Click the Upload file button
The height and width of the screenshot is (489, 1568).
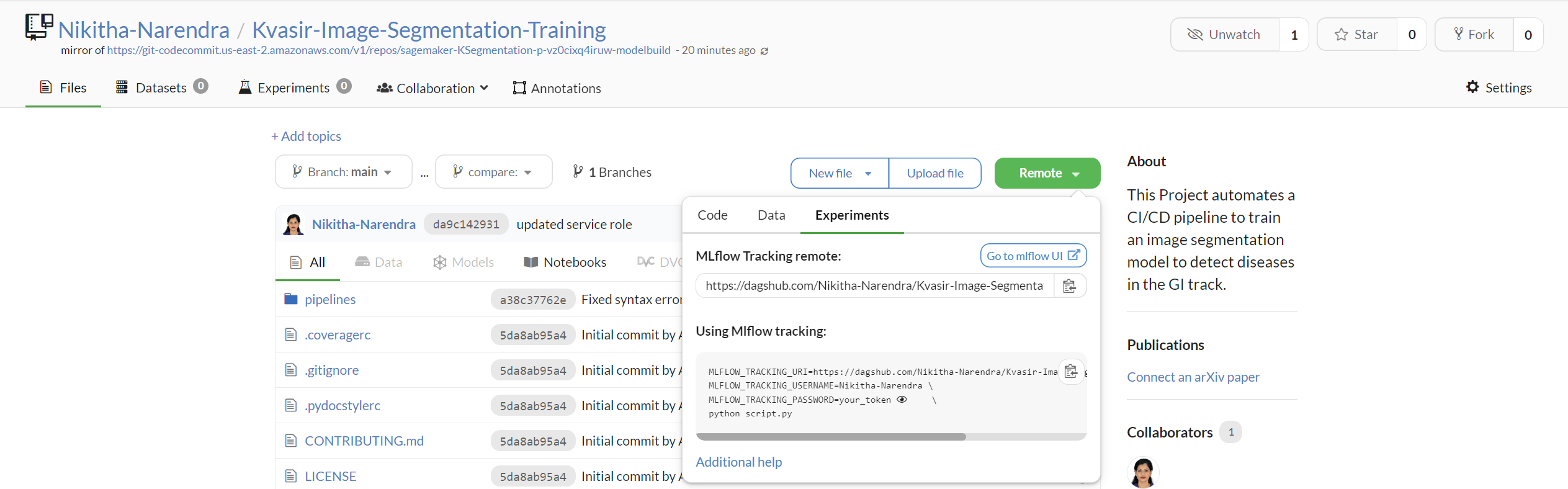(935, 173)
